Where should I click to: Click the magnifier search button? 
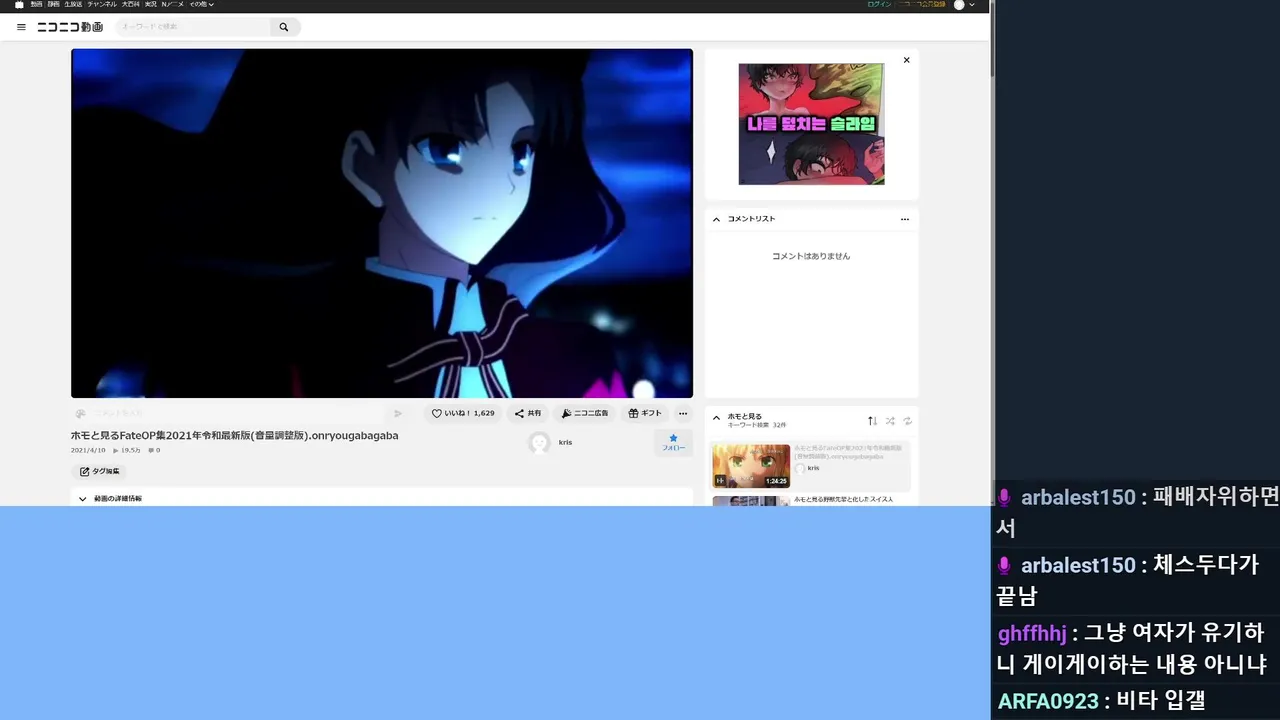(284, 27)
